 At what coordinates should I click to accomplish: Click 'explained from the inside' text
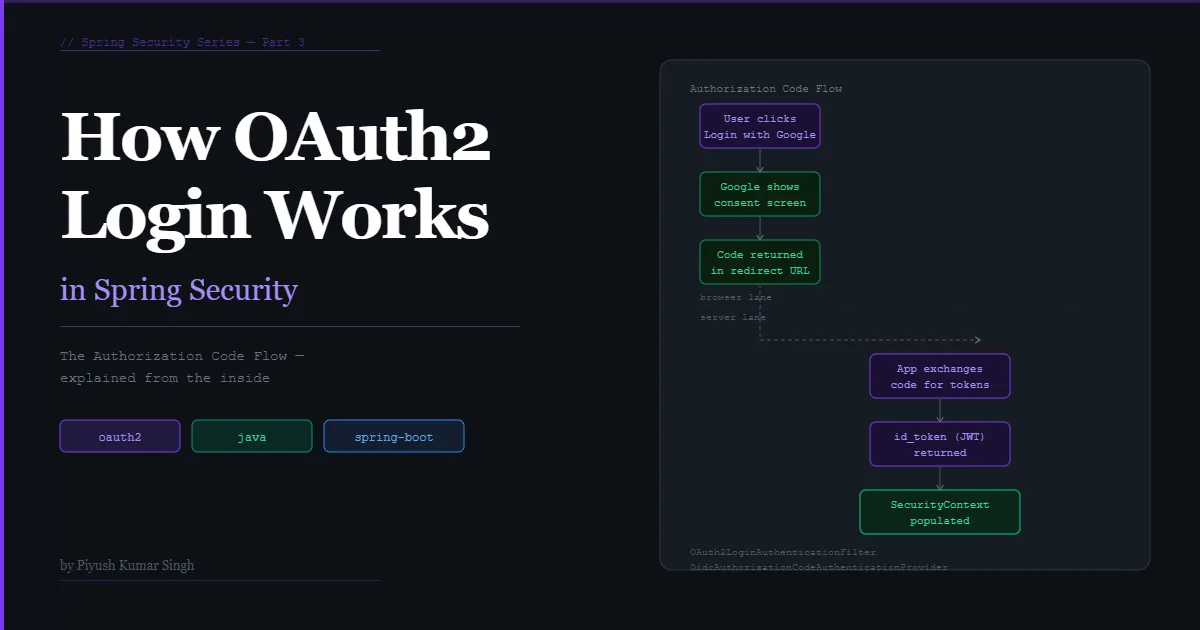[165, 378]
